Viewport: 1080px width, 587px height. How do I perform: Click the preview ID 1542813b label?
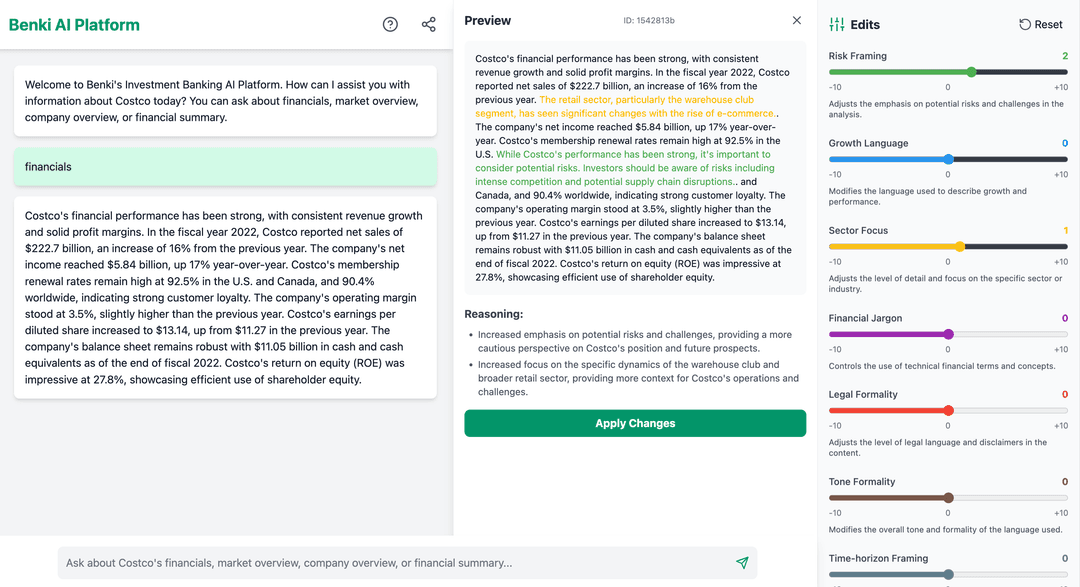[x=649, y=21]
